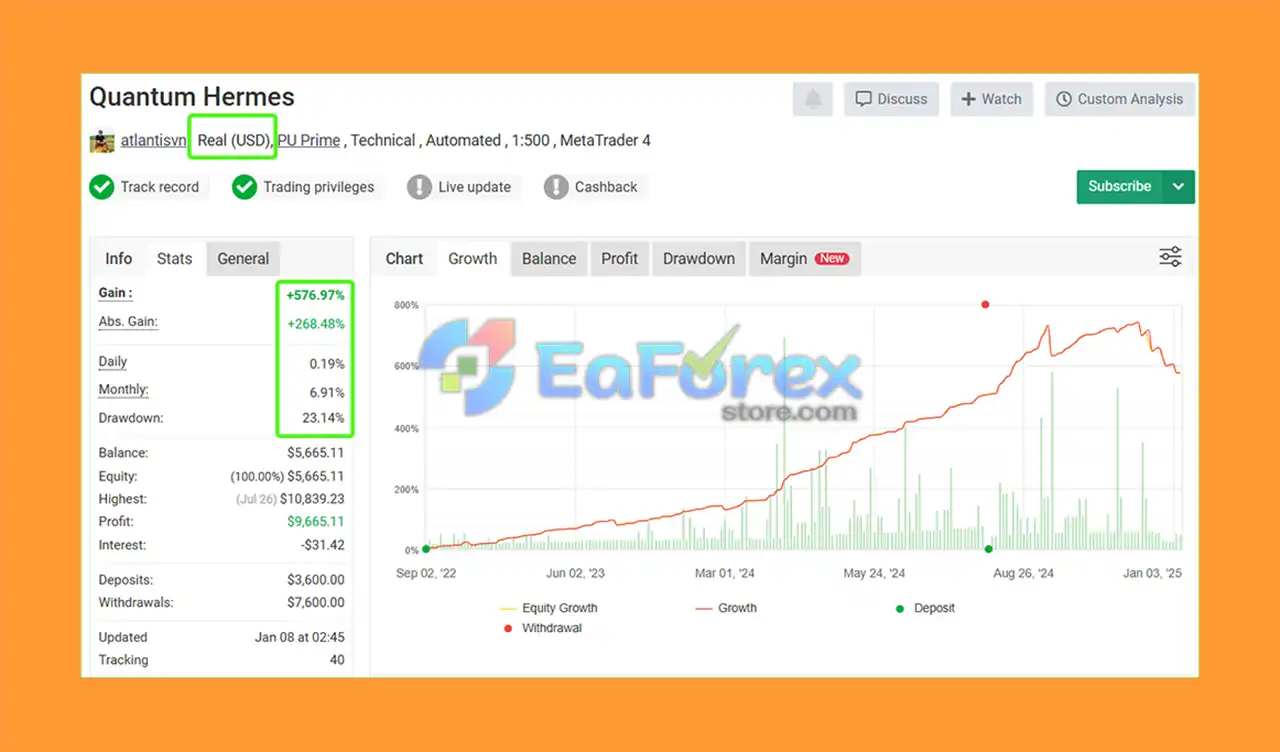Select the Profit chart tab
Image resolution: width=1280 pixels, height=752 pixels.
pos(619,258)
